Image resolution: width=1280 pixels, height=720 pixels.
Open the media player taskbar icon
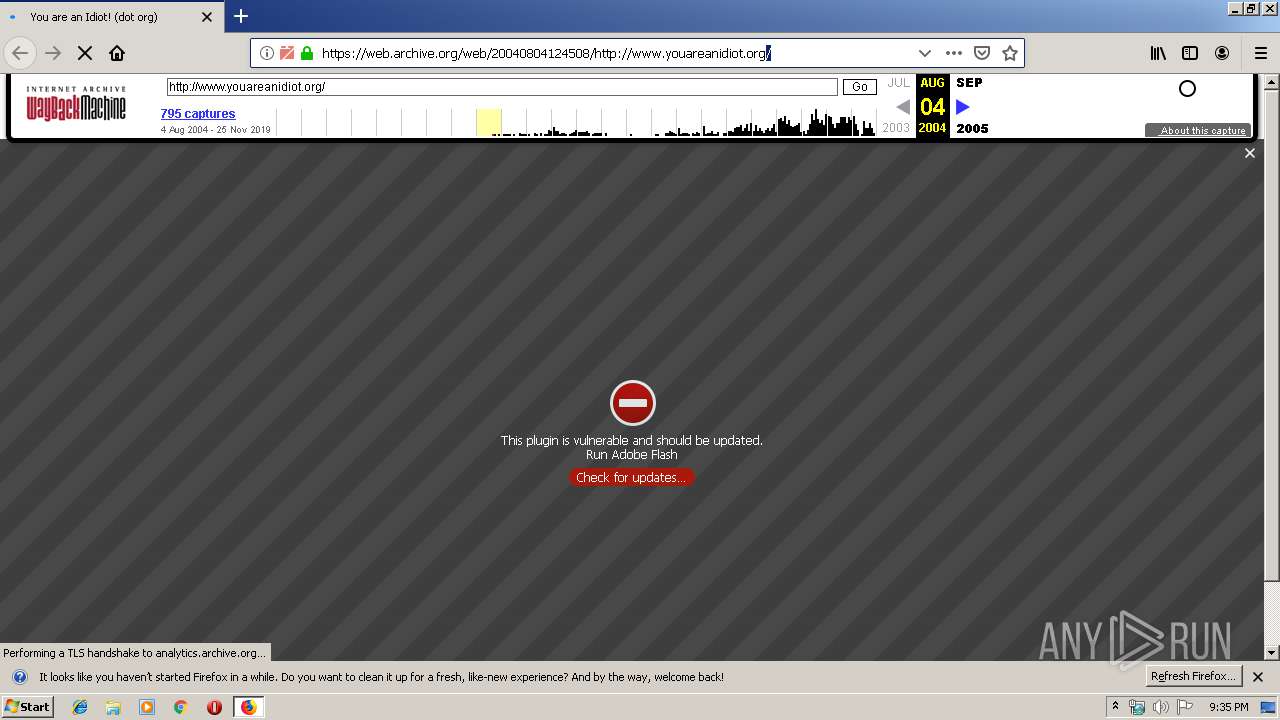point(147,707)
